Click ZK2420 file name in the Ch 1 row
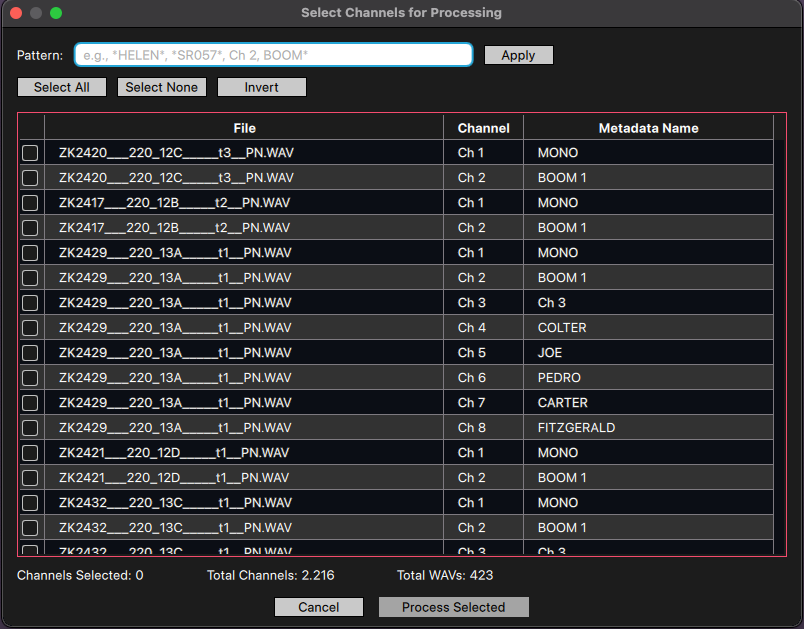The height and width of the screenshot is (629, 804). coord(176,153)
